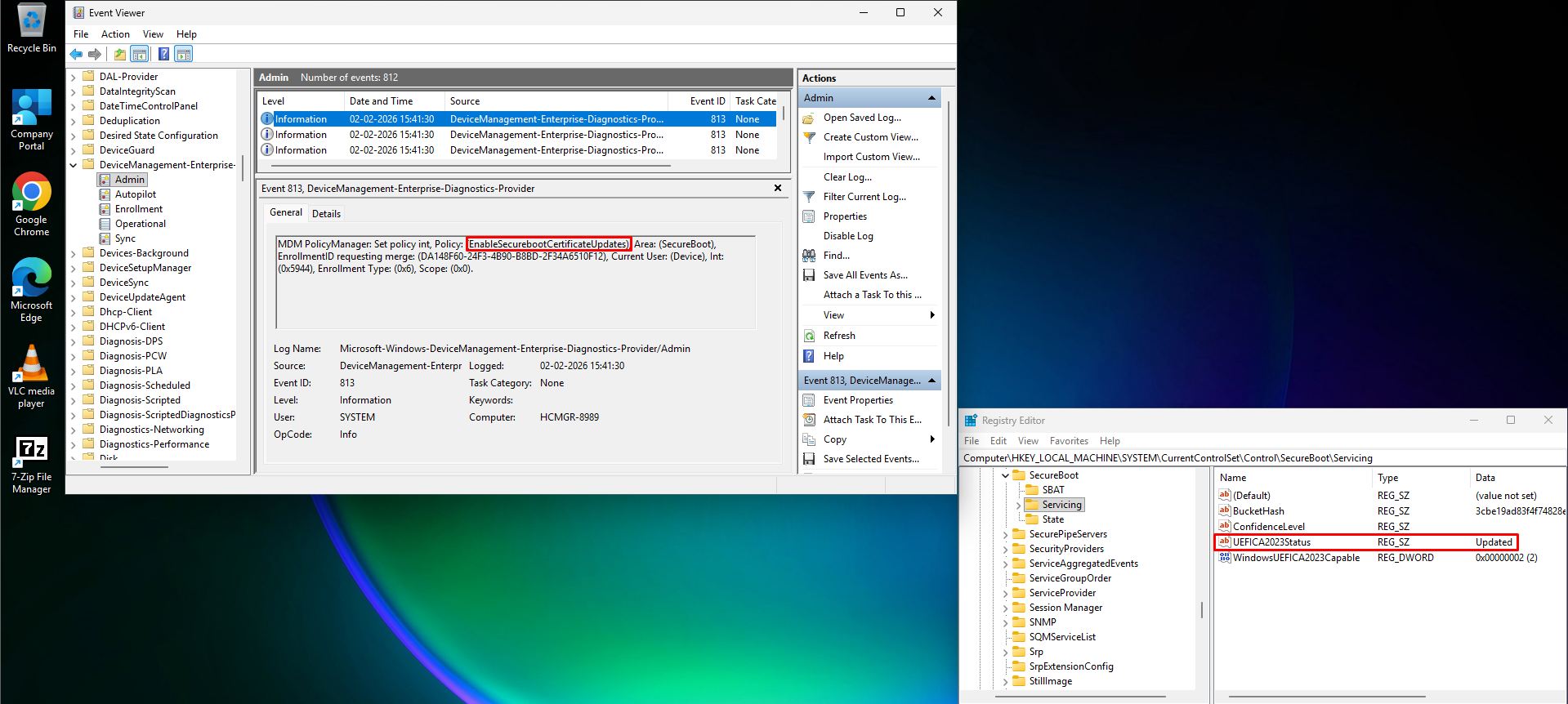Toggle the Show/Hide Console Tree toolbar icon
This screenshot has height=704, width=1568.
[x=140, y=54]
